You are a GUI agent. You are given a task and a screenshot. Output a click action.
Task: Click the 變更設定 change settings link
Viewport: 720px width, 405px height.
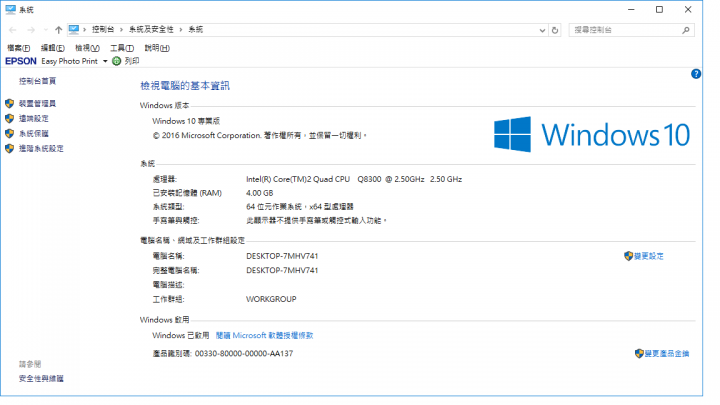point(649,256)
